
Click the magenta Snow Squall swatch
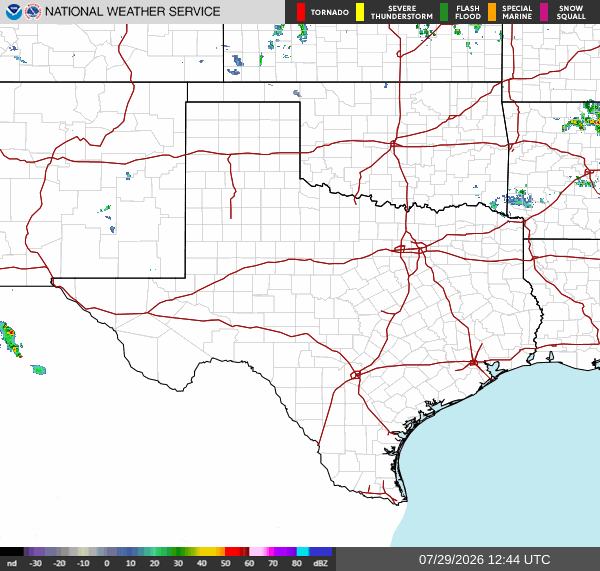[x=544, y=12]
